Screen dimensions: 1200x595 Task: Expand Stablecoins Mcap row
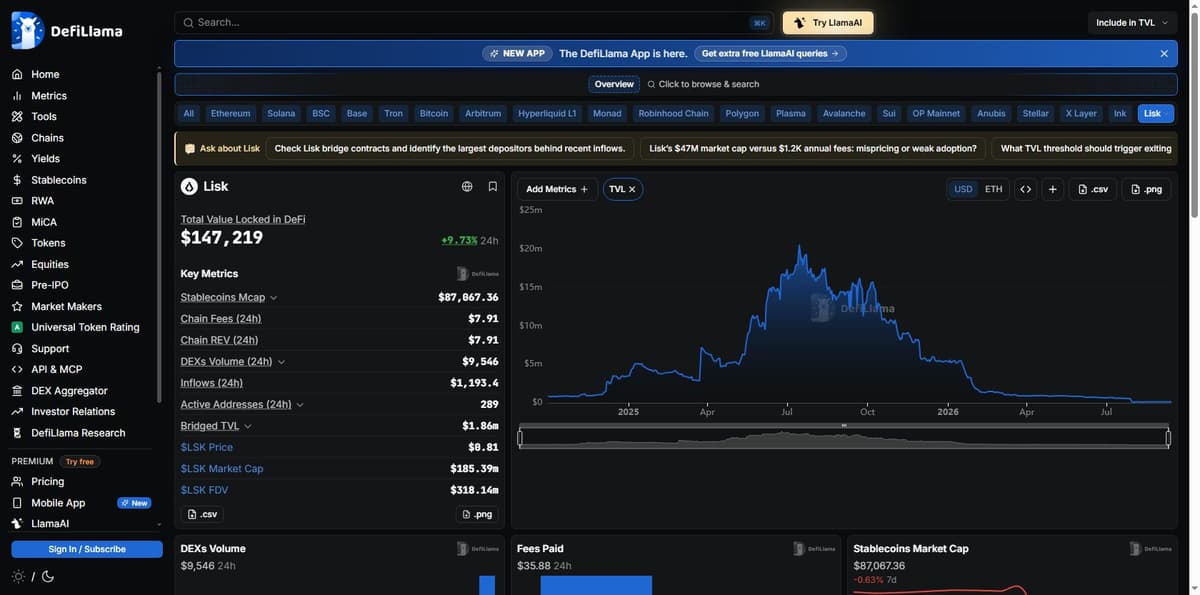(274, 298)
